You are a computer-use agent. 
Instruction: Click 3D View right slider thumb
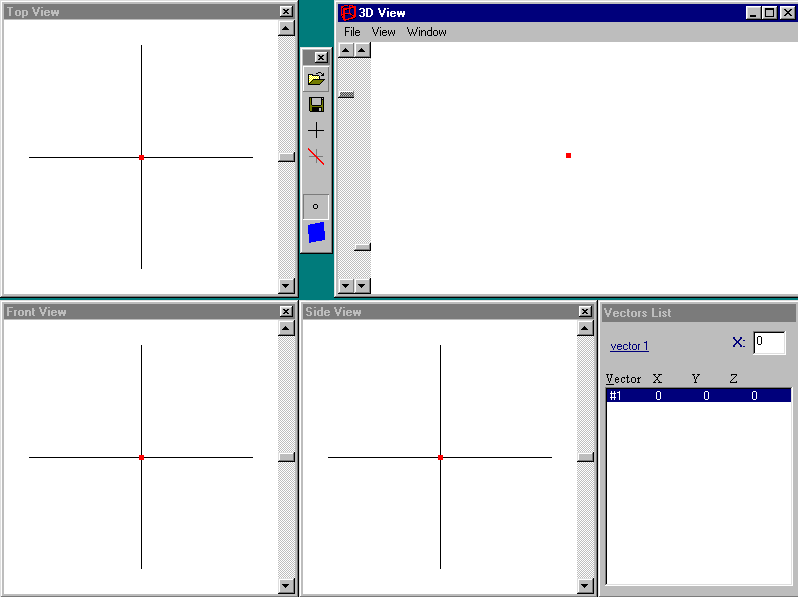(x=362, y=247)
